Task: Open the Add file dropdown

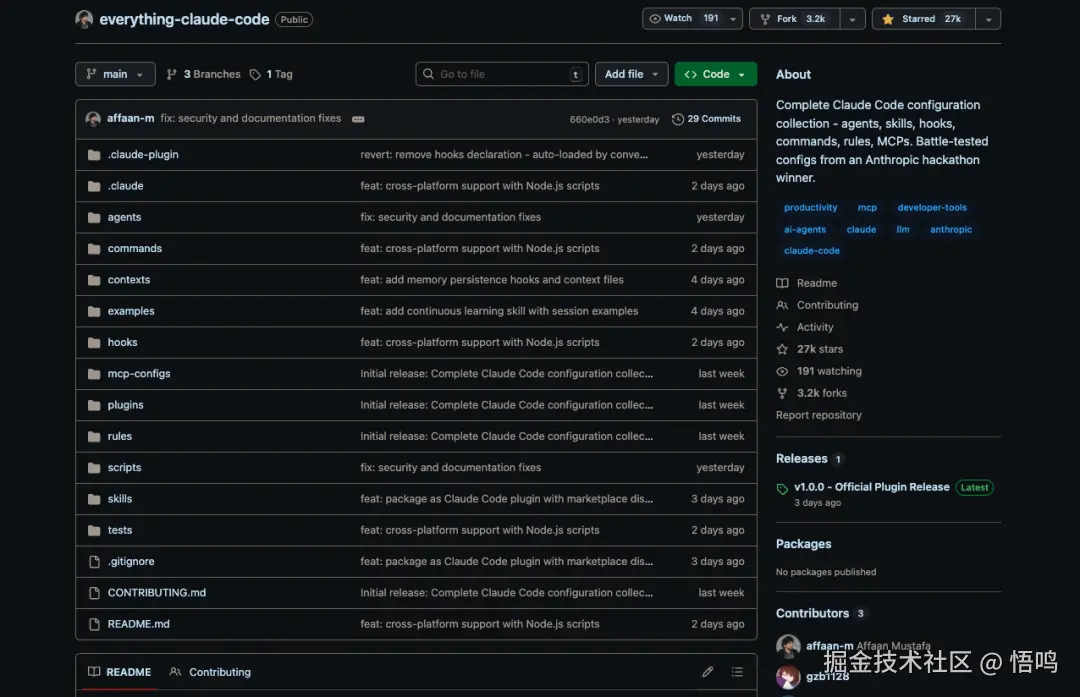Action: (631, 74)
